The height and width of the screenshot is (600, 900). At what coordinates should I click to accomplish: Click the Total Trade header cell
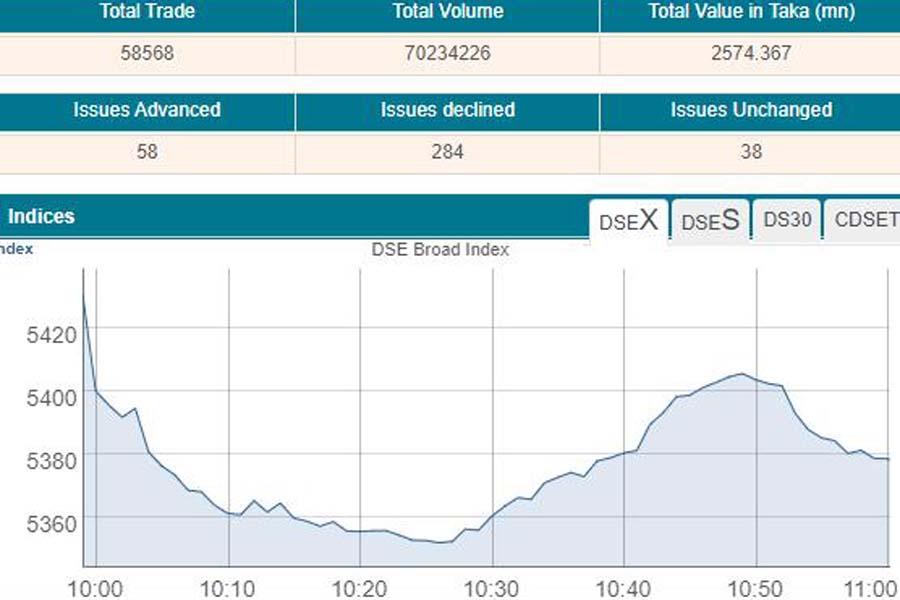click(x=147, y=13)
